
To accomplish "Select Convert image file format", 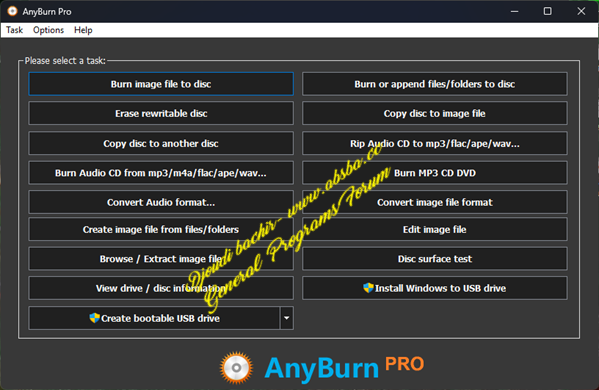I will [434, 202].
